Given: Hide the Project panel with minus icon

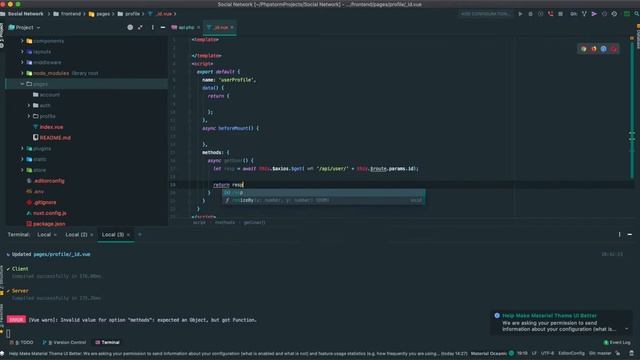Looking at the screenshot, I should [162, 27].
